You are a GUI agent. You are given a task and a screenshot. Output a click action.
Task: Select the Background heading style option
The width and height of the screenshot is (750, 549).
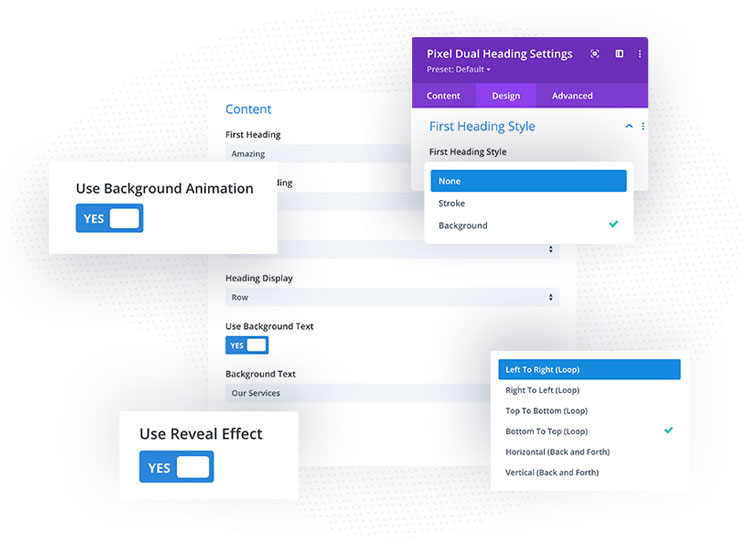pos(529,225)
